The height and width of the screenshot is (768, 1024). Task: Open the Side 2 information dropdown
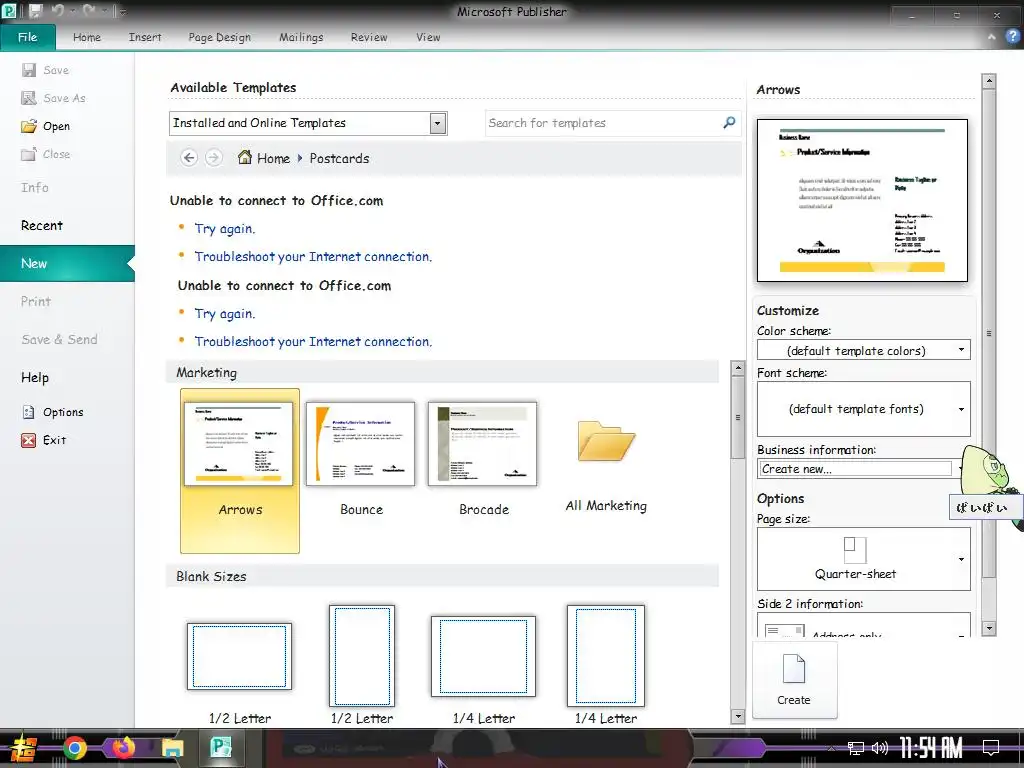[863, 625]
